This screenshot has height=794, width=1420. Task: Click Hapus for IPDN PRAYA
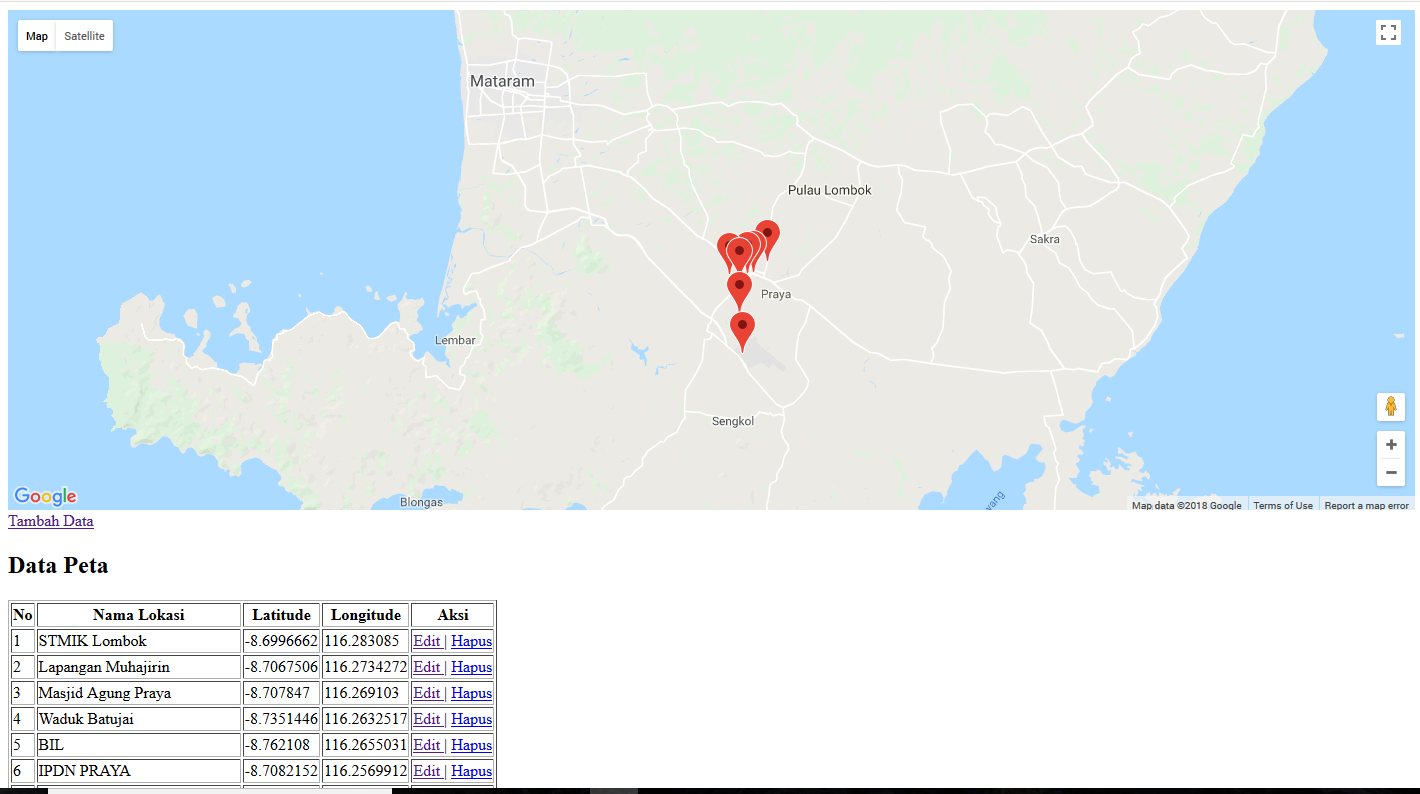click(471, 771)
